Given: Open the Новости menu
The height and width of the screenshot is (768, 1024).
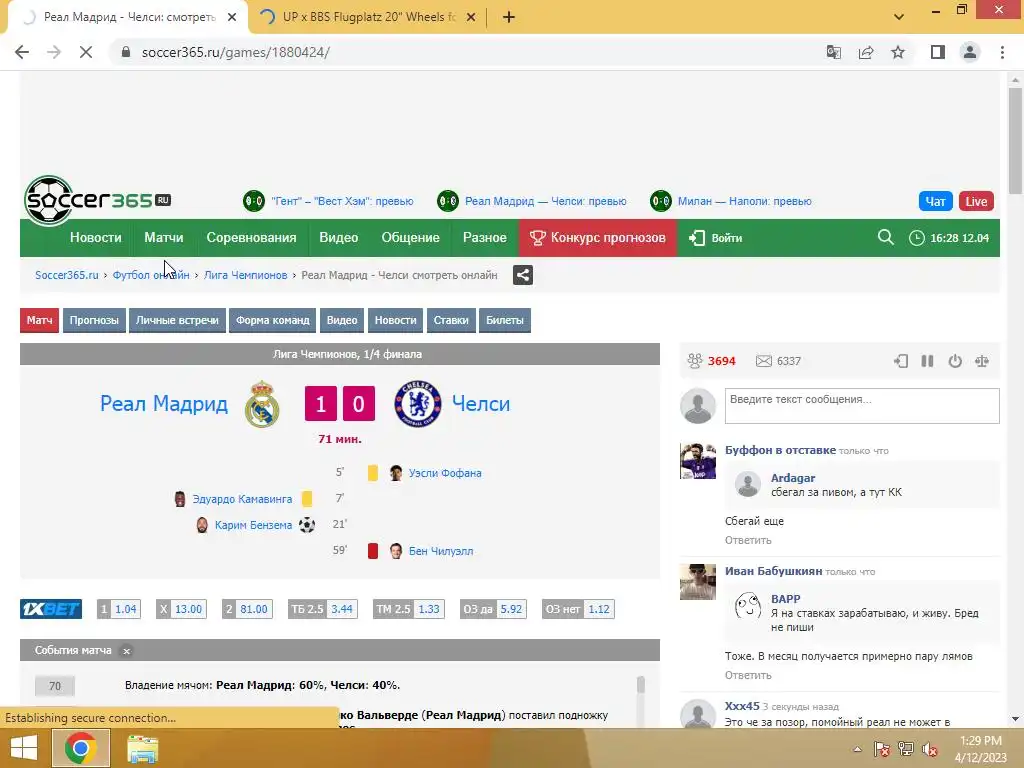Looking at the screenshot, I should 95,238.
